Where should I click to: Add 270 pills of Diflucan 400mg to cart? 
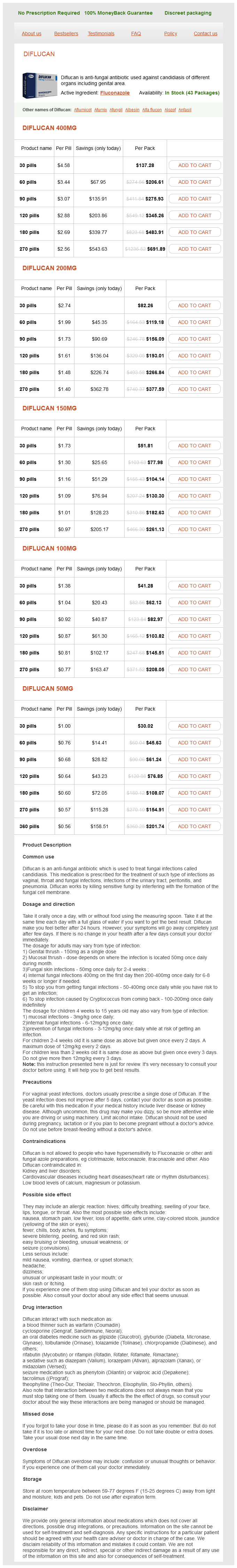pos(195,249)
